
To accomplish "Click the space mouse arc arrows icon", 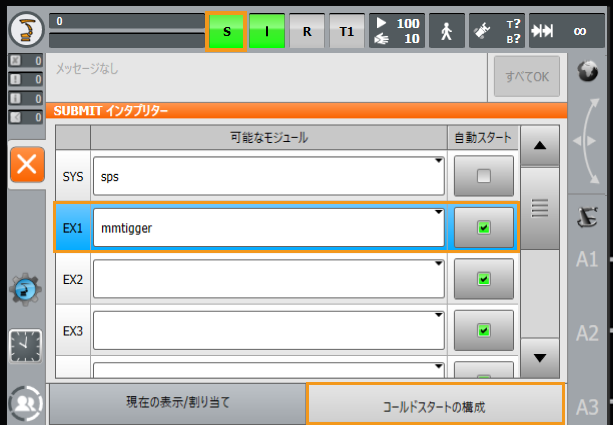I will (x=586, y=141).
